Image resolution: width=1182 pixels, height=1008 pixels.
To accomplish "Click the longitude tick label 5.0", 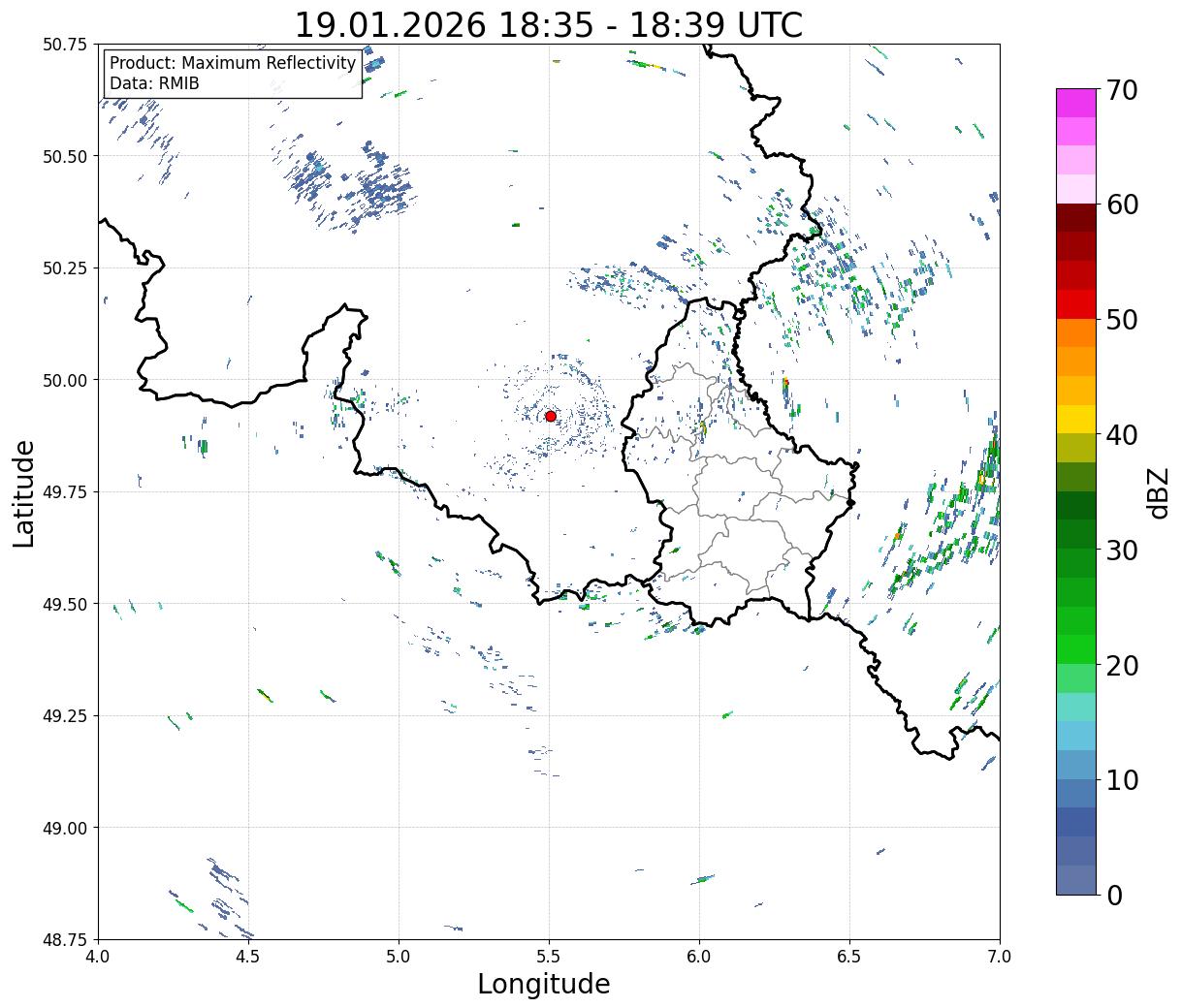I will (x=399, y=957).
